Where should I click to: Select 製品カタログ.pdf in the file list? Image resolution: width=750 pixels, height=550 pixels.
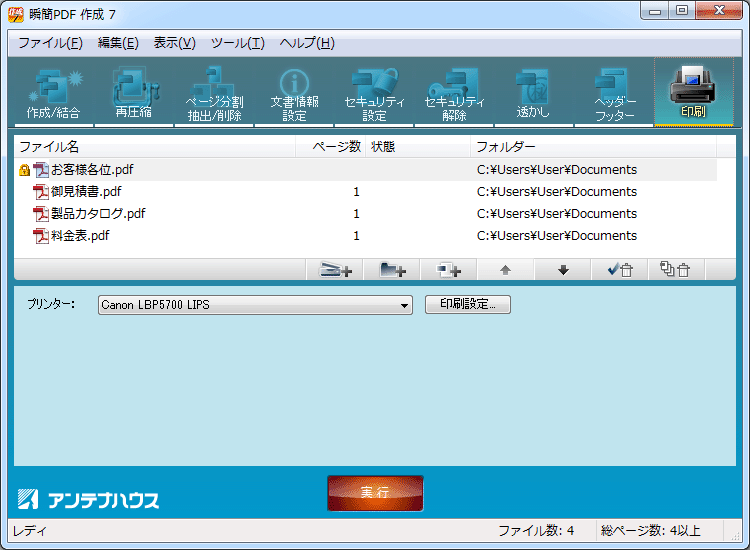98,214
